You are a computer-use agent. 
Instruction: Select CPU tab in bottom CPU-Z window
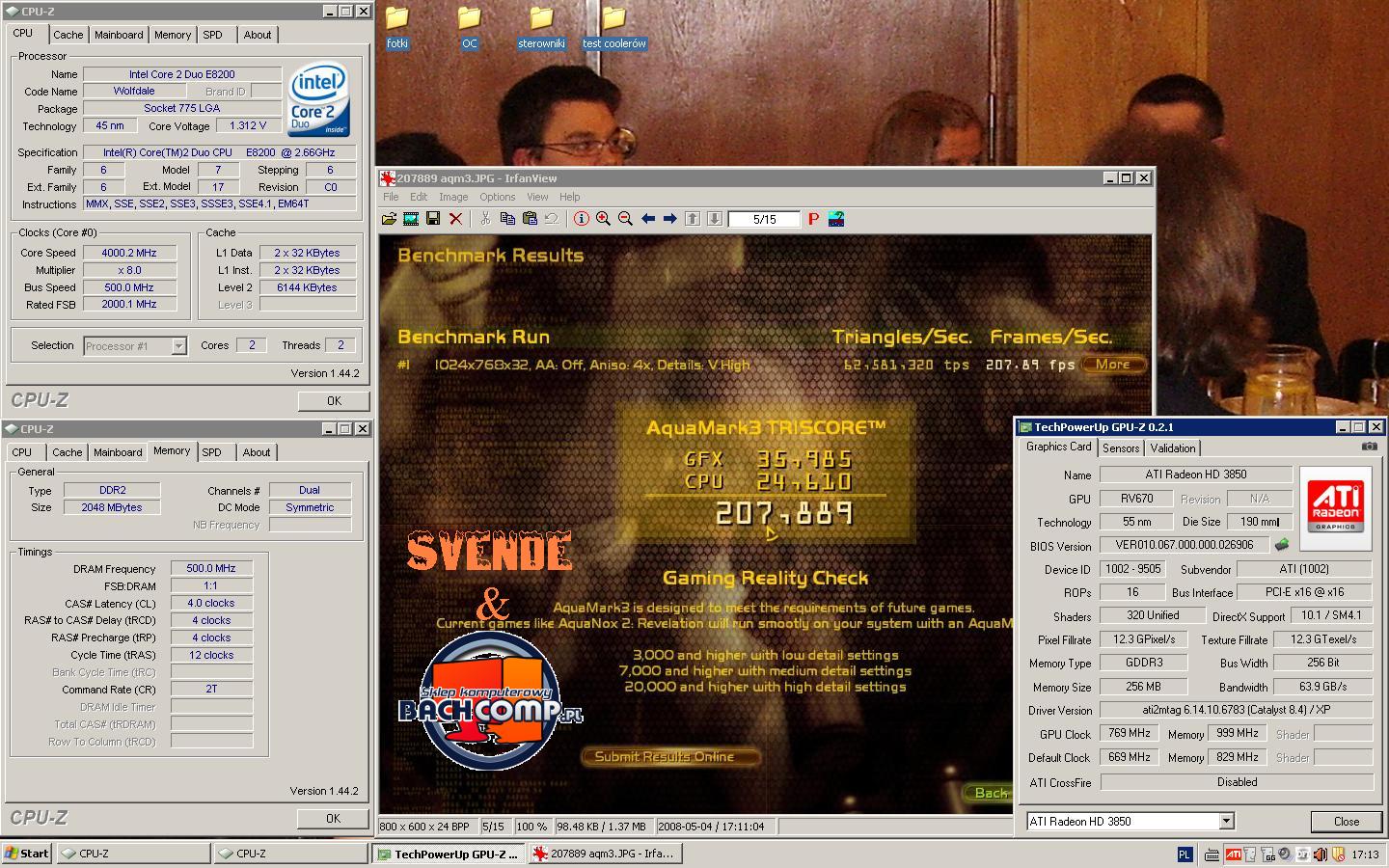click(22, 452)
